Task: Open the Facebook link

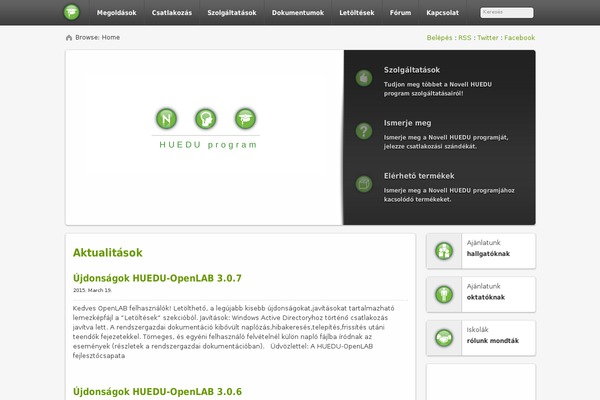Action: tap(519, 38)
